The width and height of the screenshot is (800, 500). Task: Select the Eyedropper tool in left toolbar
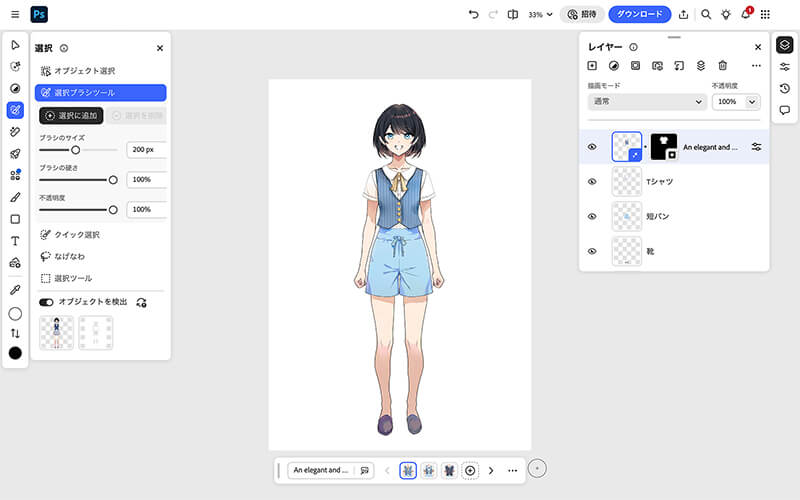click(x=15, y=289)
